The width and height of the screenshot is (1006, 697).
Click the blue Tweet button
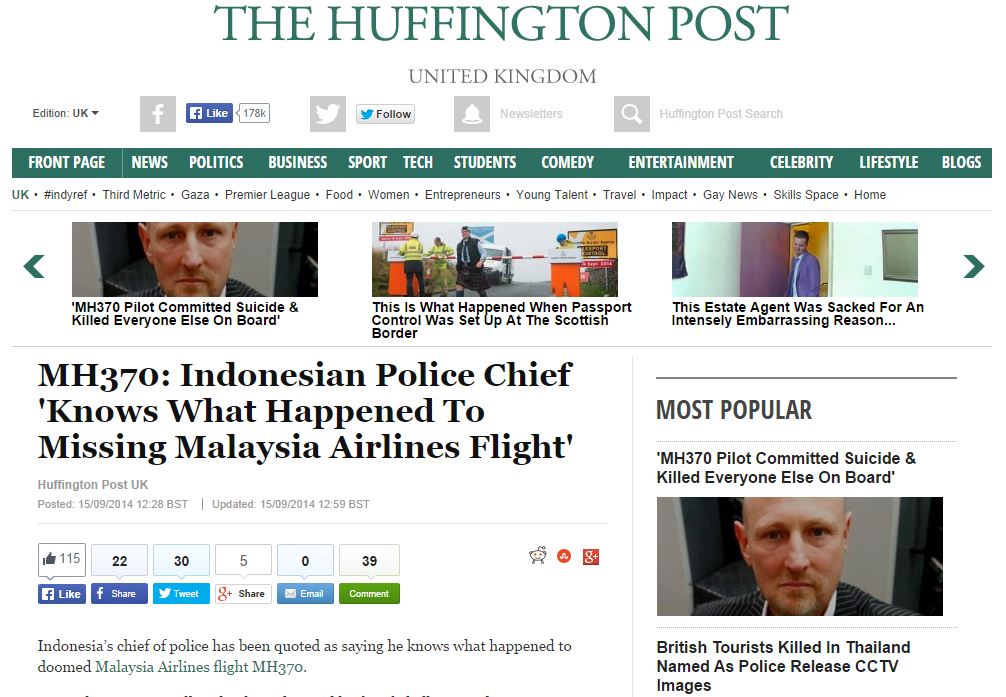point(181,594)
